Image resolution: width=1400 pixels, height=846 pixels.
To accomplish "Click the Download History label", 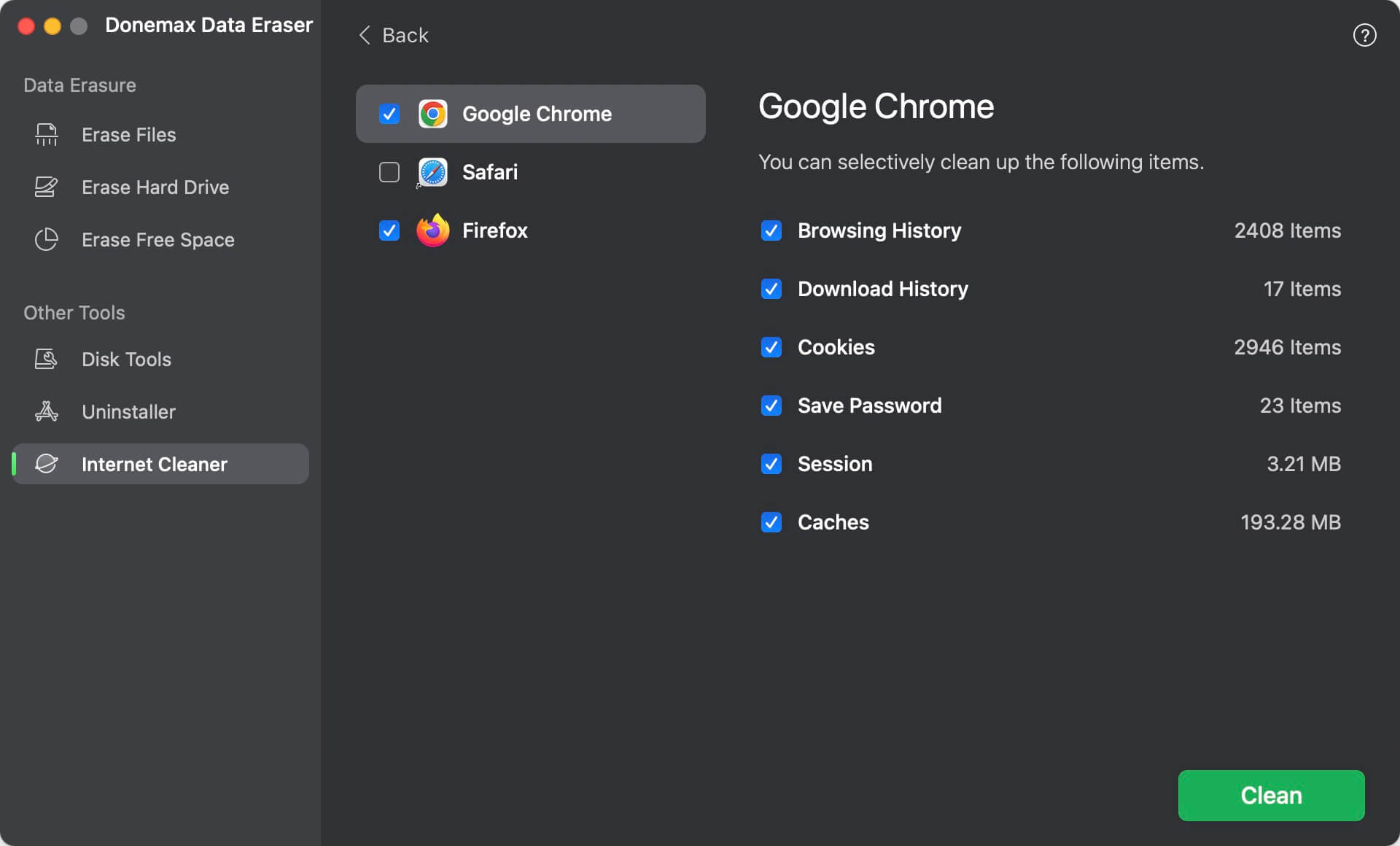I will tap(883, 289).
